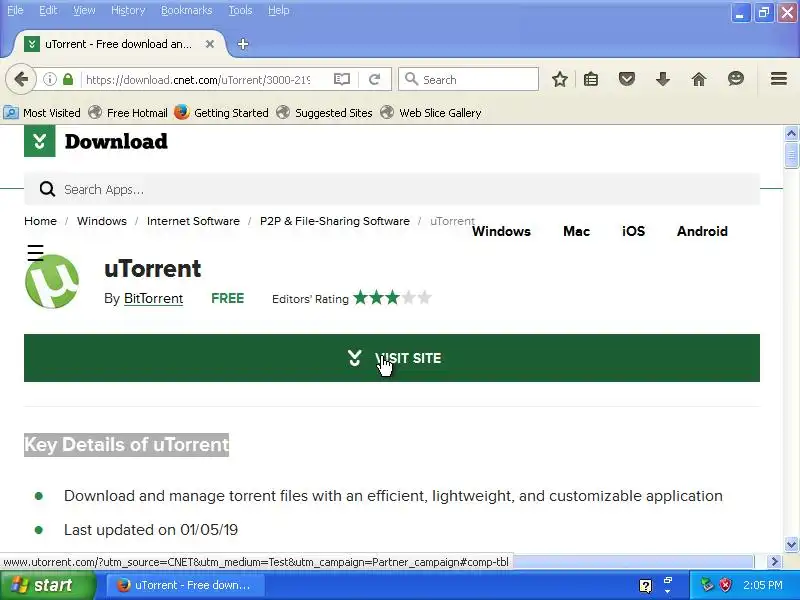Click the Download site title
Viewport: 800px width, 600px height.
[116, 141]
